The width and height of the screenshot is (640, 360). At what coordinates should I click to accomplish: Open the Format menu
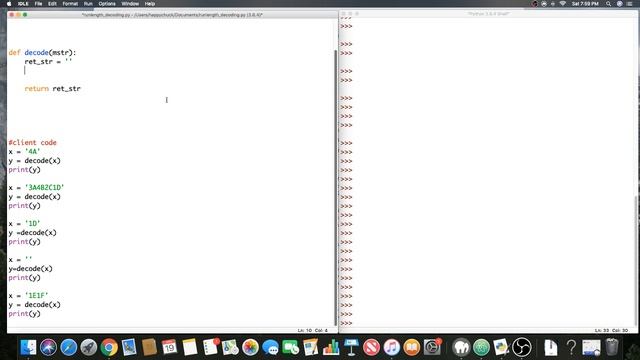point(70,4)
